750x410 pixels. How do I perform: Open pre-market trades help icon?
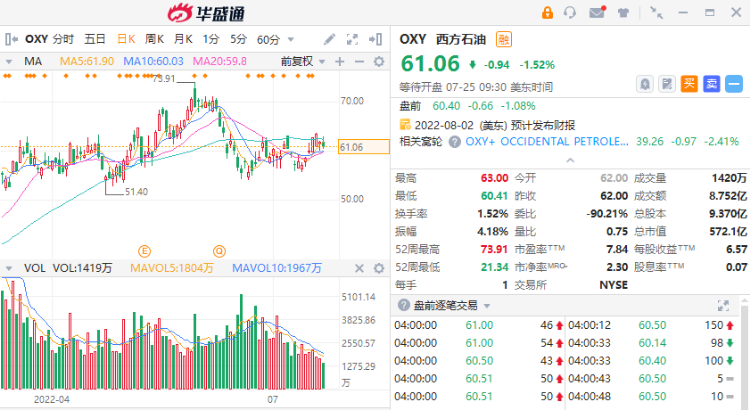pos(404,305)
